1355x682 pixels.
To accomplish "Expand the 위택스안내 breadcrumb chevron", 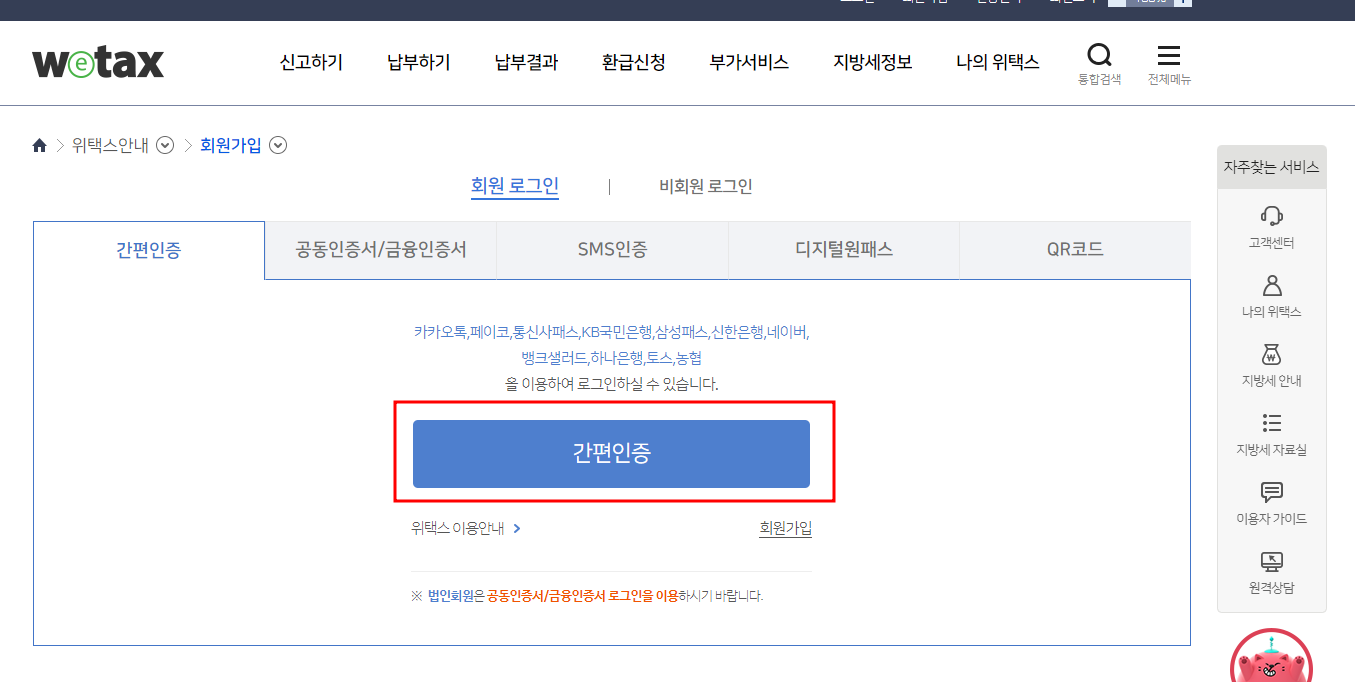I will (164, 145).
